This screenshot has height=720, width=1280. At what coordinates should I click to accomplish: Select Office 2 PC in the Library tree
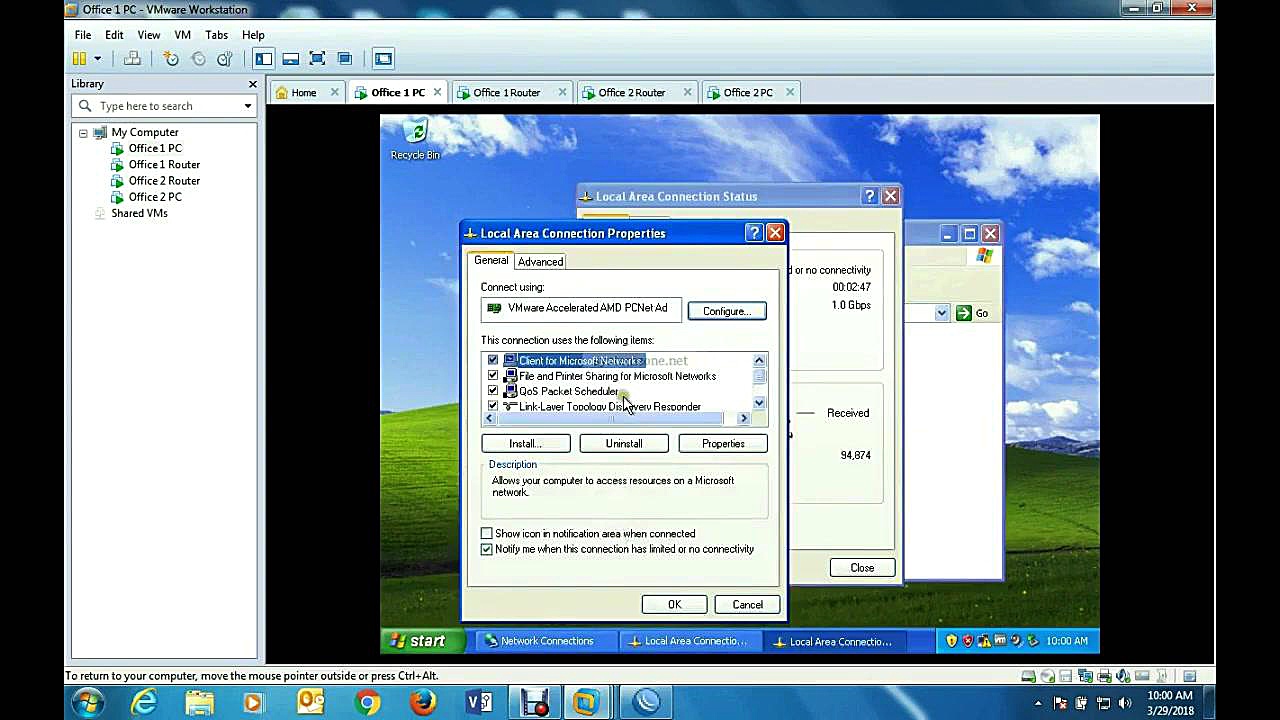pyautogui.click(x=155, y=197)
